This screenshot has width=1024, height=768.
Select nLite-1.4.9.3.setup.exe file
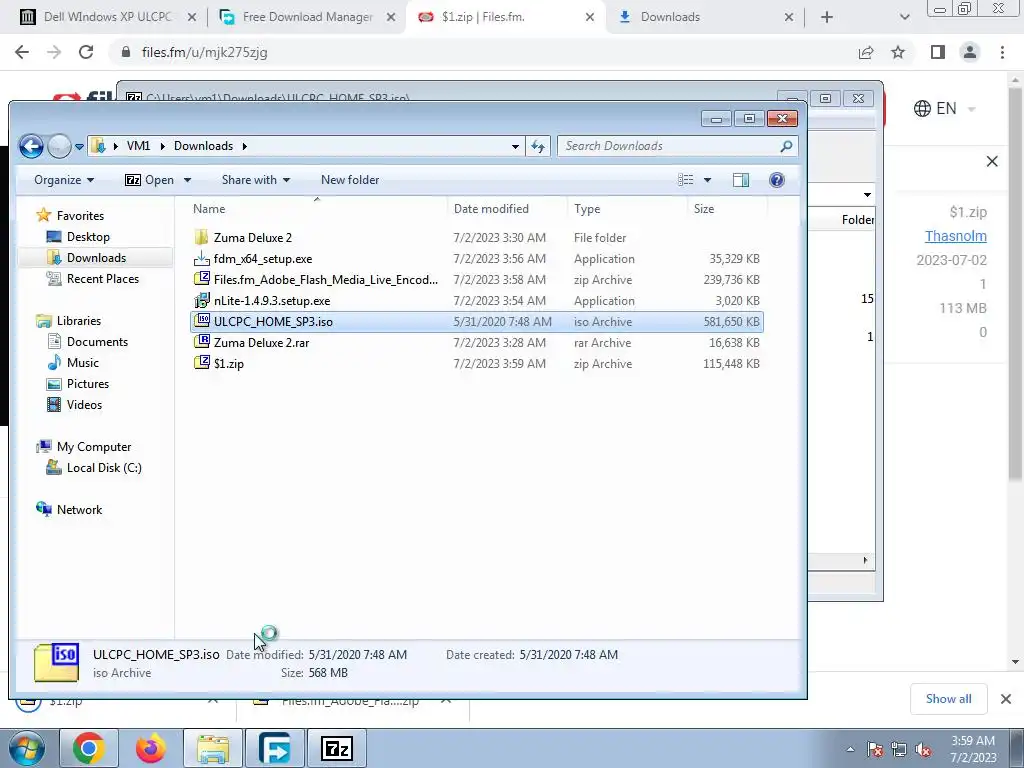tap(477, 301)
